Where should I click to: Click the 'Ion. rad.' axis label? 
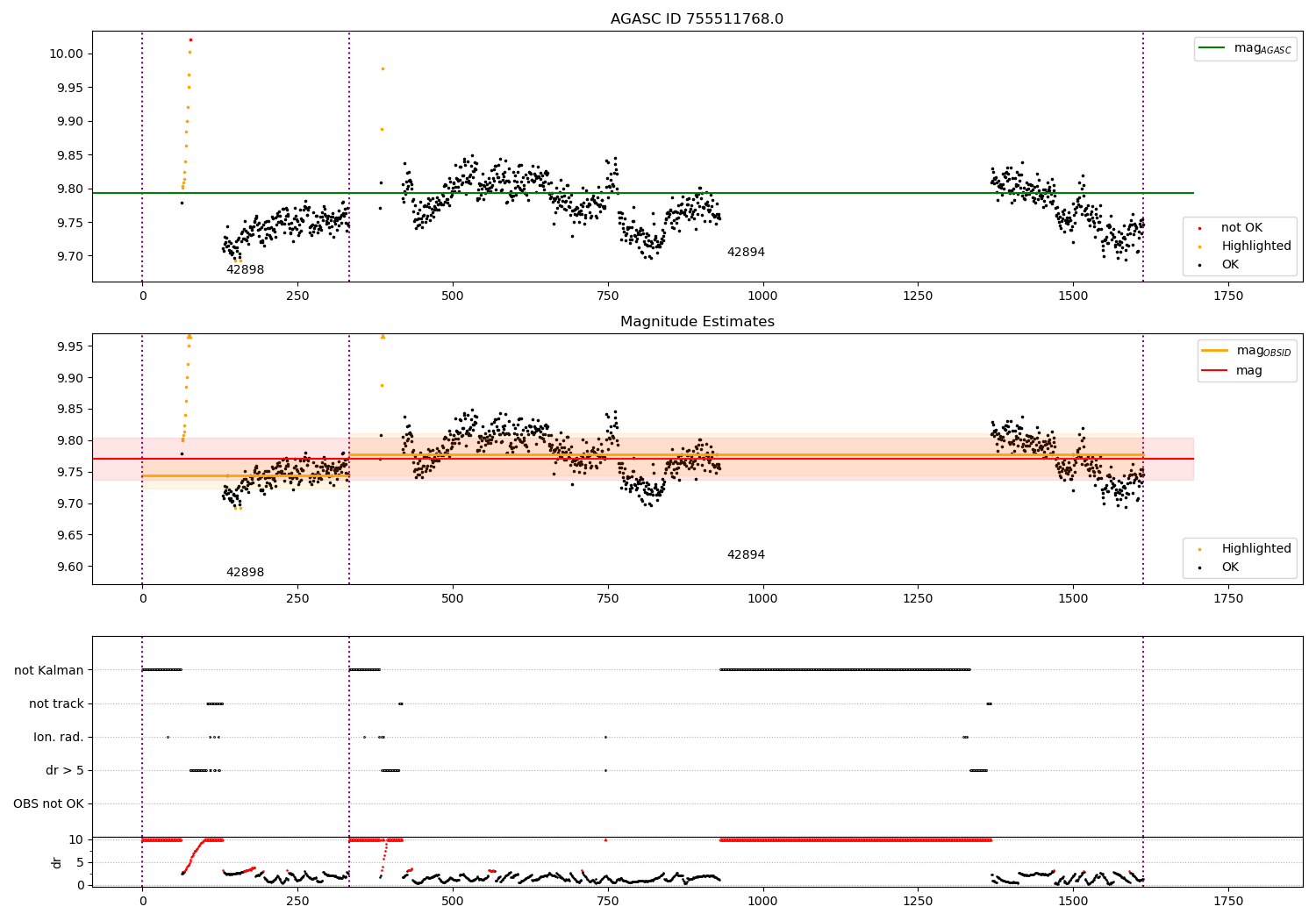(59, 737)
